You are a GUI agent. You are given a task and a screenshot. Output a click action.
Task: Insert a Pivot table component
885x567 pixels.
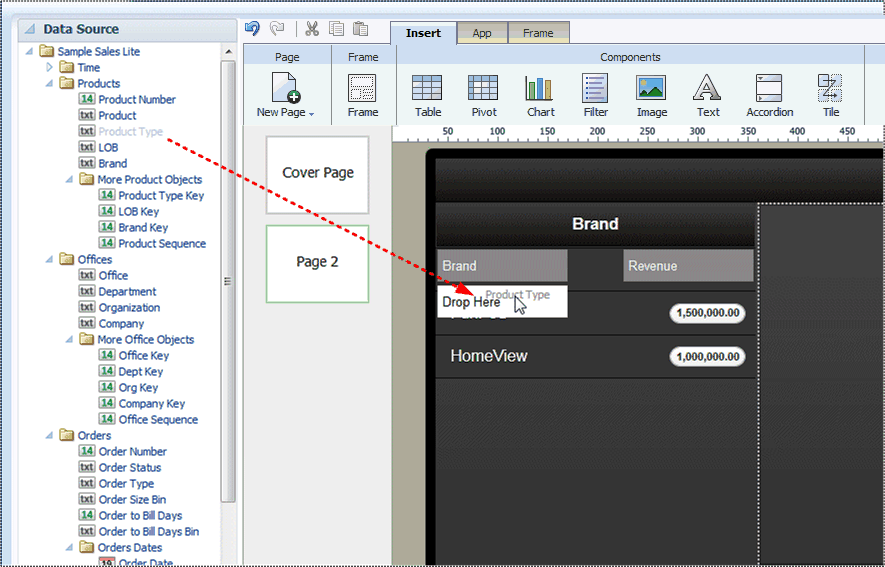[x=484, y=95]
